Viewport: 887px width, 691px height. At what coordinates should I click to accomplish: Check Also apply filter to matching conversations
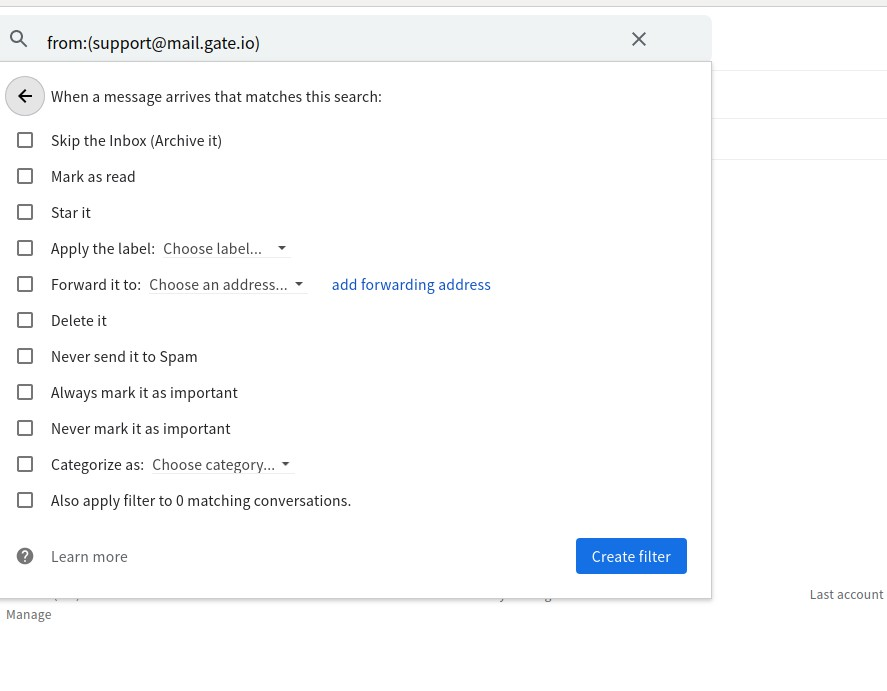(x=25, y=501)
